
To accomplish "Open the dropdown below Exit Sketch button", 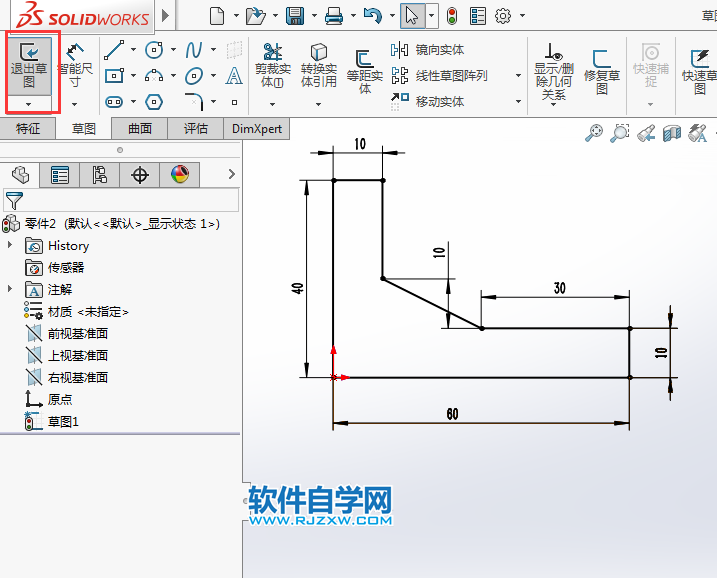I will [29, 104].
